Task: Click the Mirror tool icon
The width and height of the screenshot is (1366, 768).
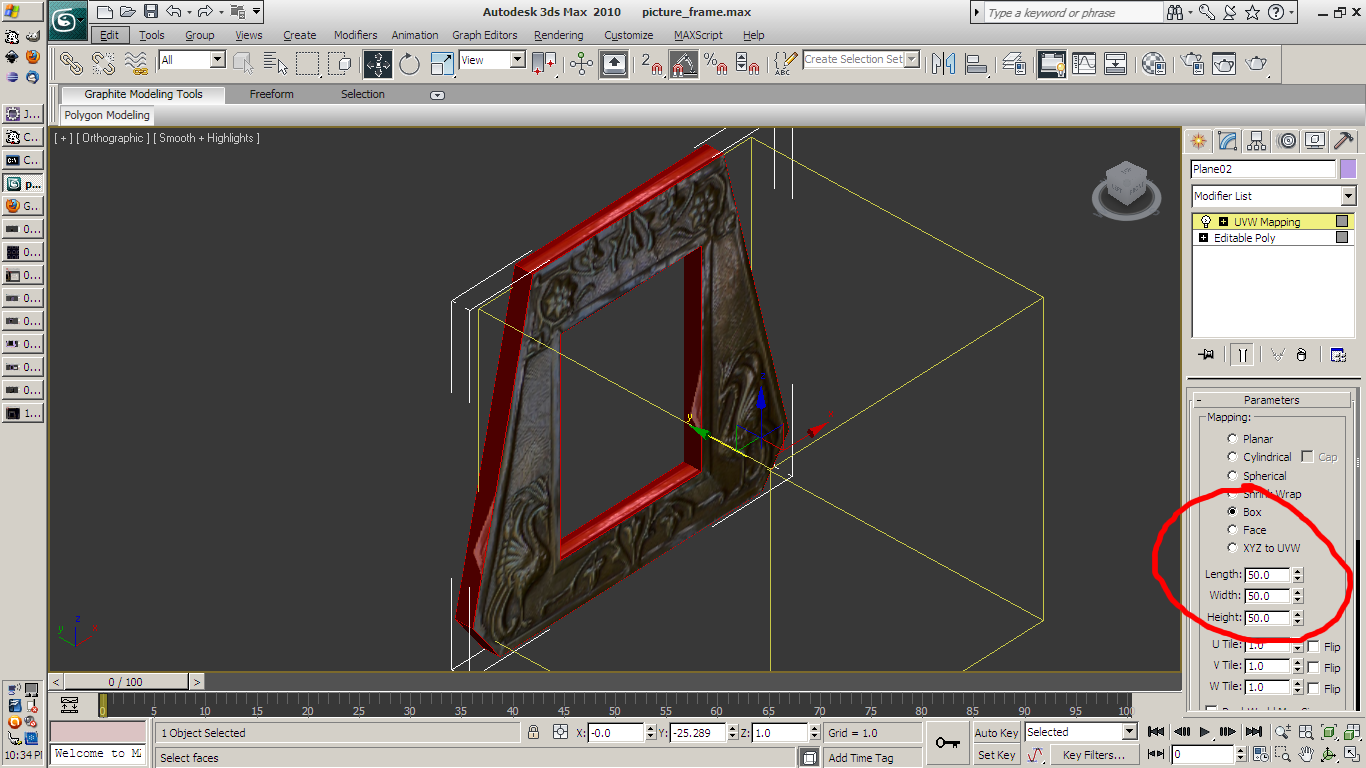Action: click(943, 64)
